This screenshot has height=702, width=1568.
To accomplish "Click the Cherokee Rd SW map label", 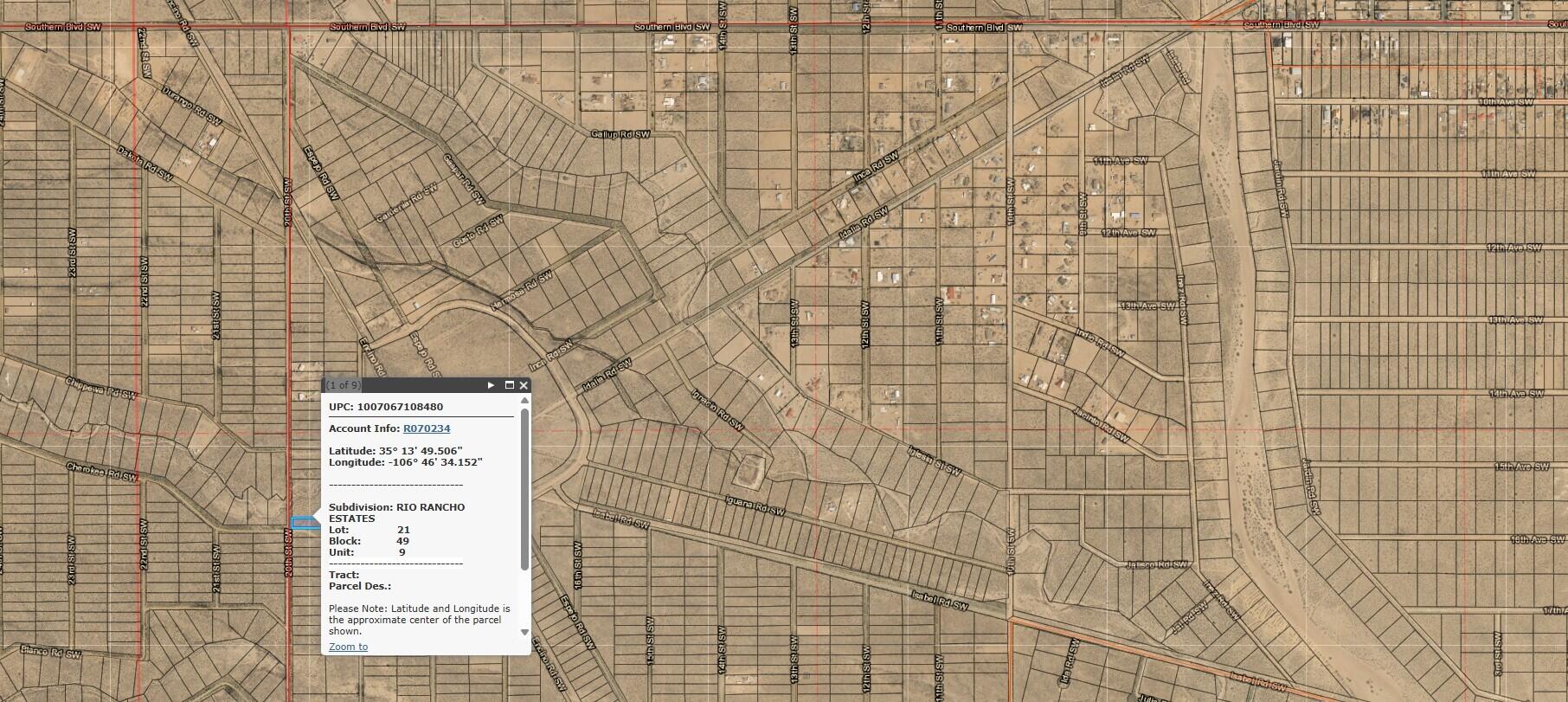I will tap(101, 471).
